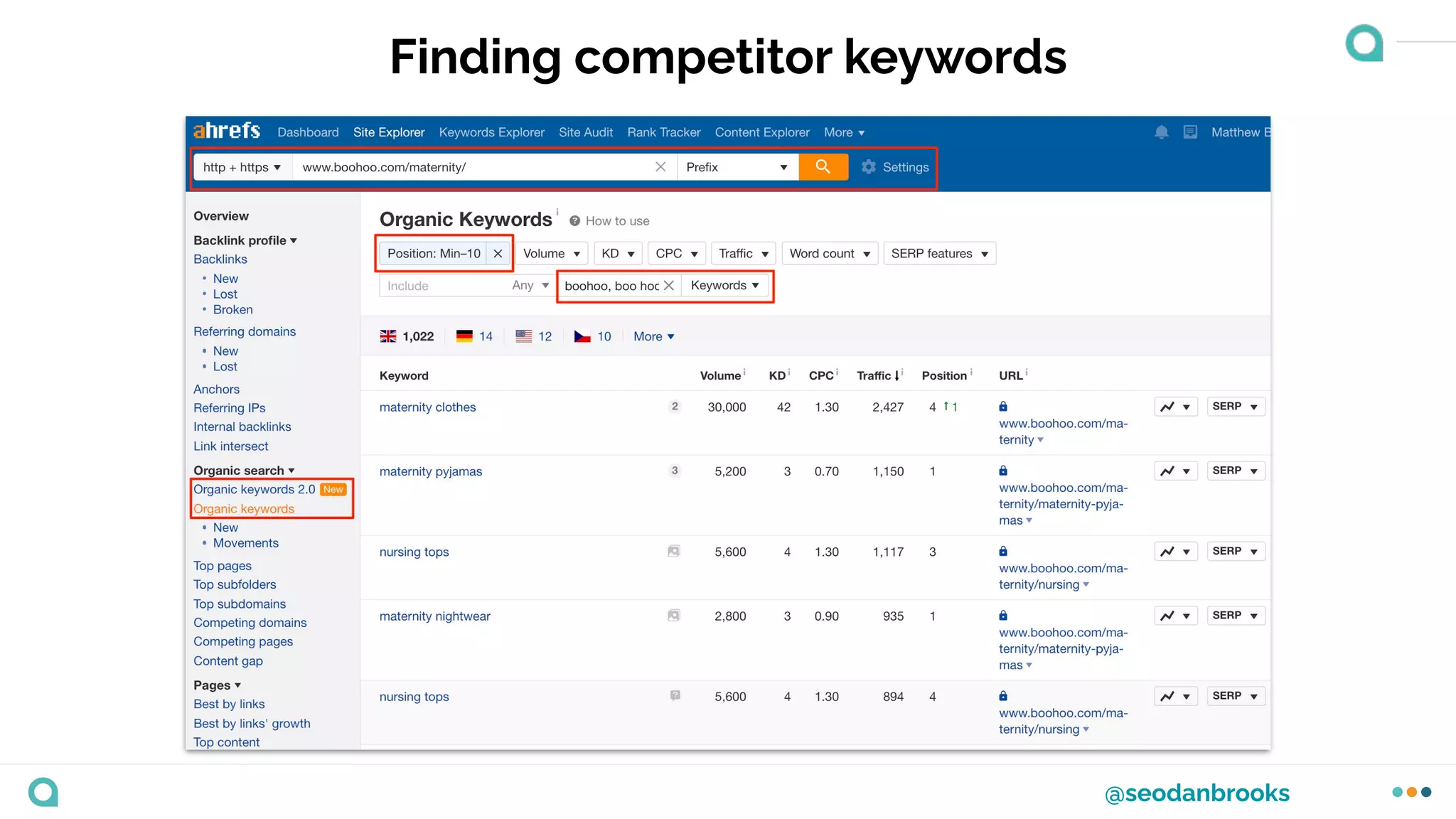Screen dimensions: 1456x819
Task: Click SERP features badge 2 for maternity clothes
Action: pyautogui.click(x=675, y=407)
